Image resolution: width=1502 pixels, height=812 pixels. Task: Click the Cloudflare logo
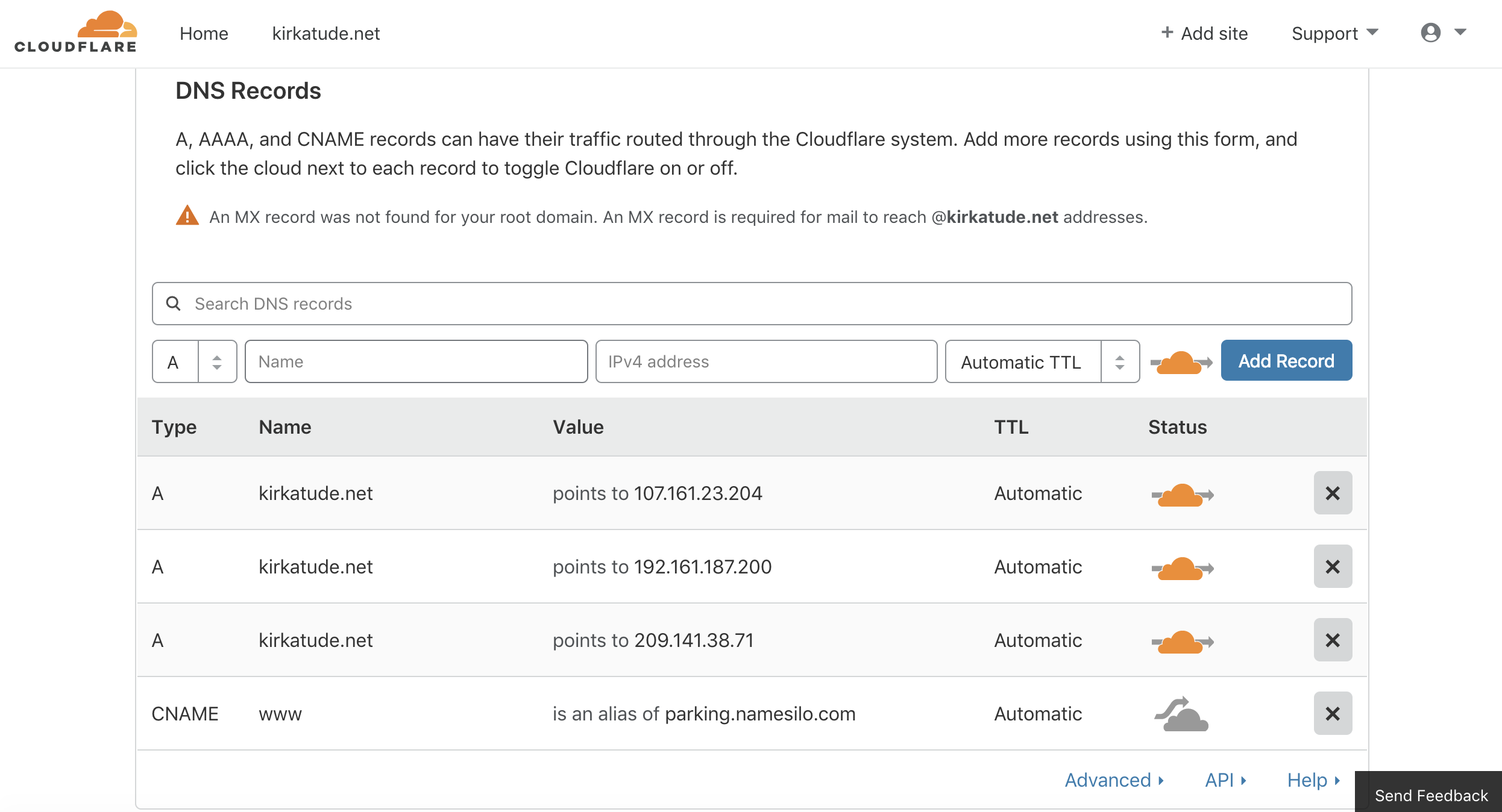76,33
